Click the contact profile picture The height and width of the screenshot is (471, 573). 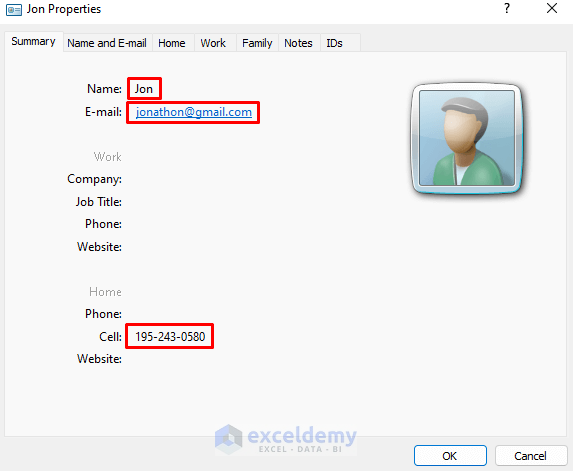467,138
